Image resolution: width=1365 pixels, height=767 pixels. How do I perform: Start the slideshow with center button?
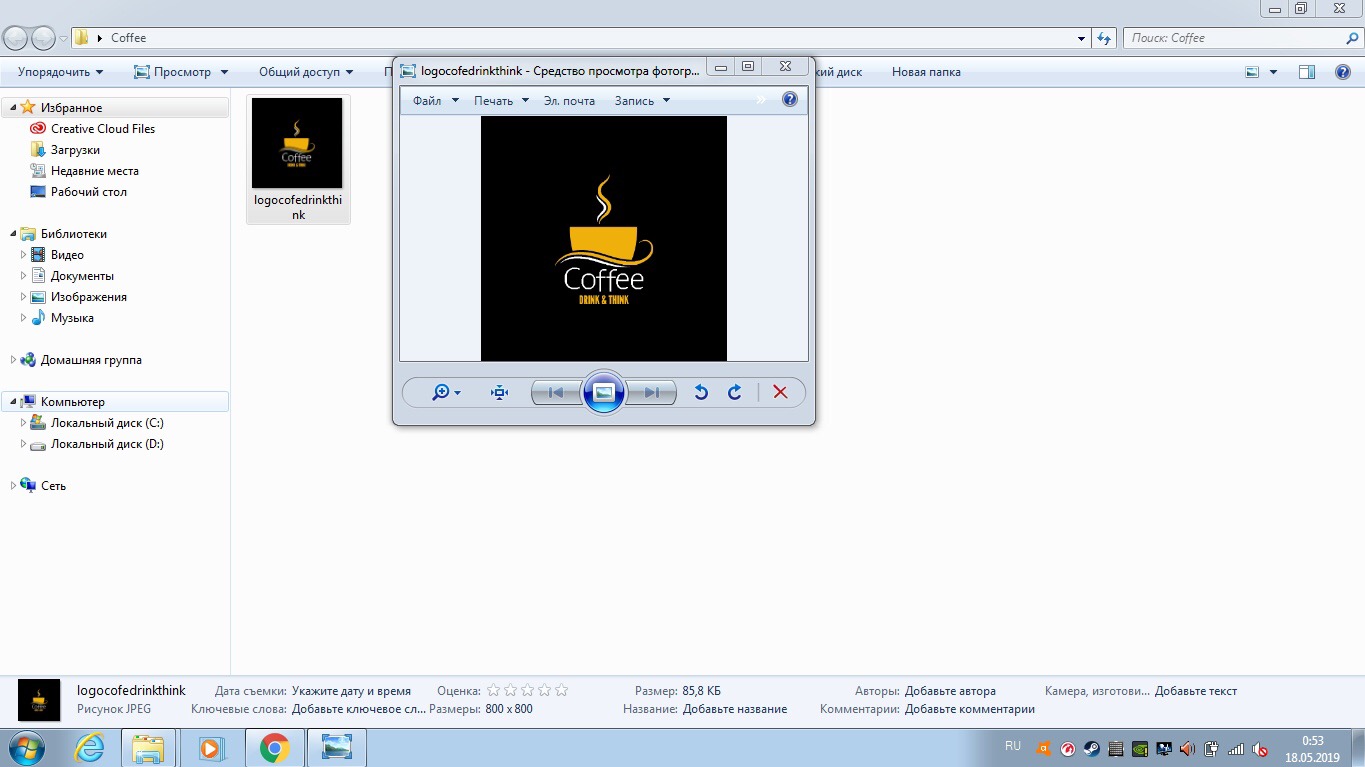(603, 393)
